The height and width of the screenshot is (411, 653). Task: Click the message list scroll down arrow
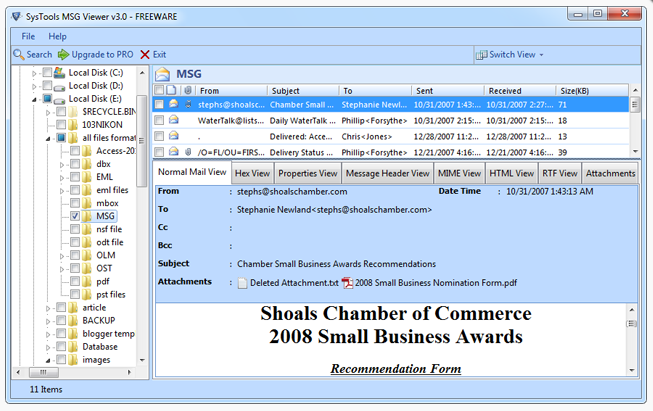[635, 152]
